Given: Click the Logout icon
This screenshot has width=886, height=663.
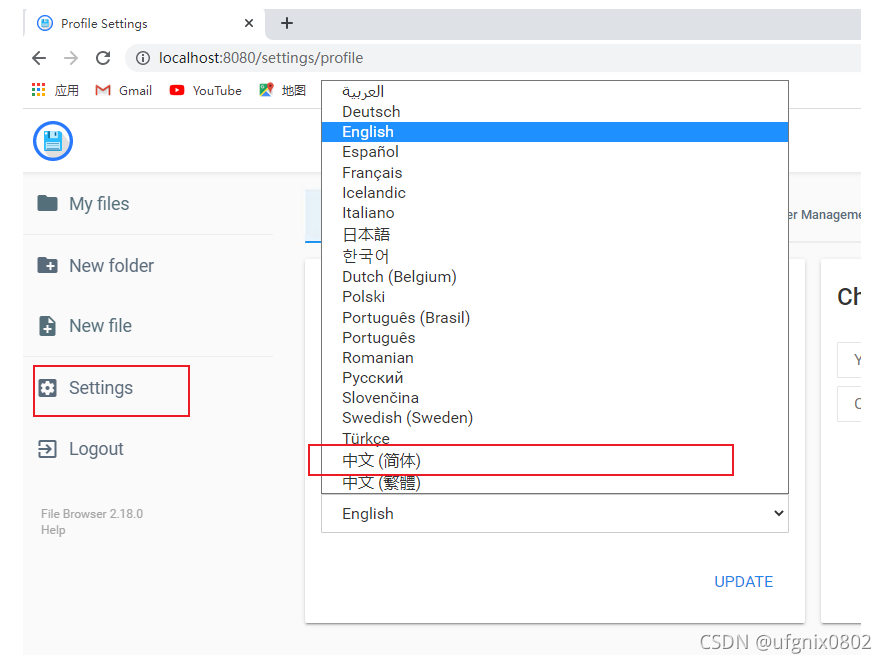Looking at the screenshot, I should click(x=47, y=449).
